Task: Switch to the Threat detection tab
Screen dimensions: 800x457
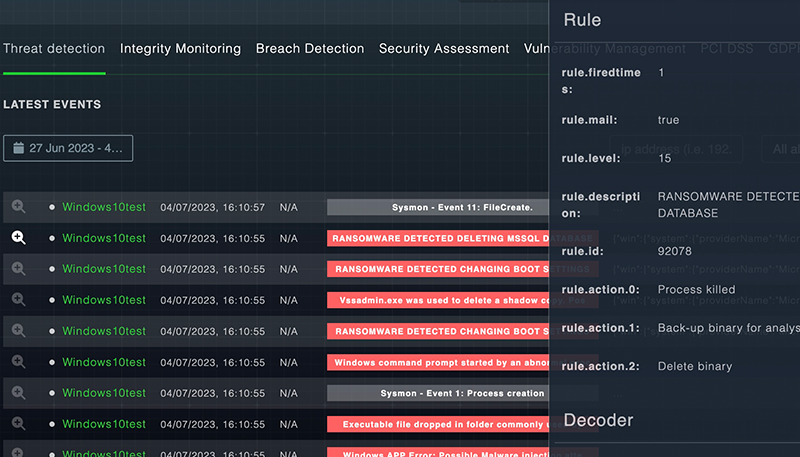Action: pos(54,48)
